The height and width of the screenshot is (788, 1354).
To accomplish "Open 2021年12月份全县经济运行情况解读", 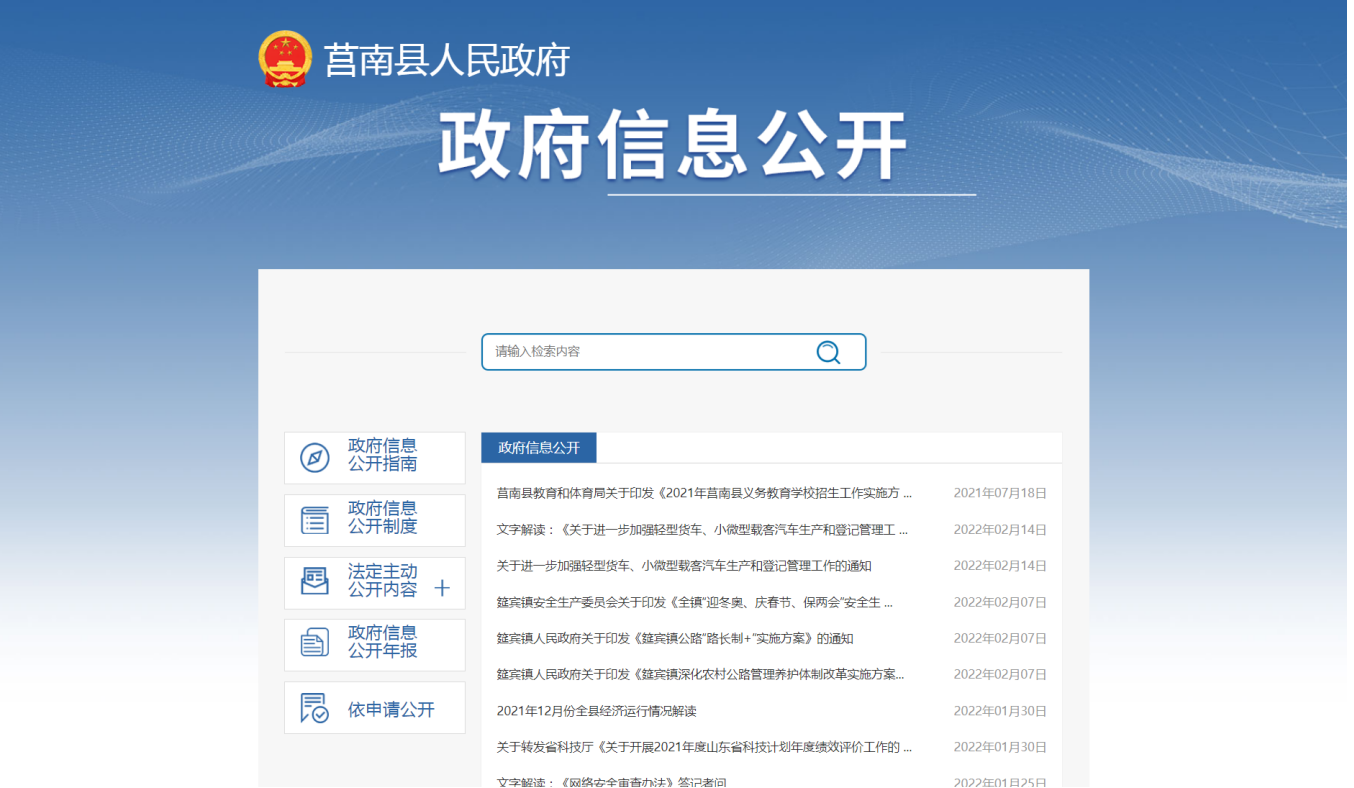I will coord(596,711).
